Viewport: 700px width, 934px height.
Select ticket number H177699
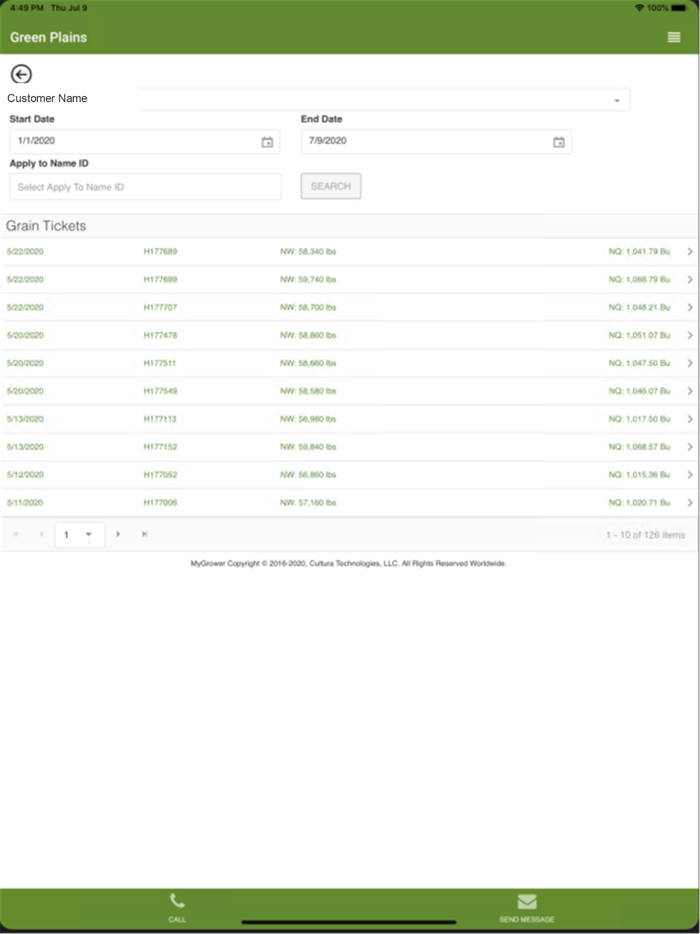[x=160, y=280]
